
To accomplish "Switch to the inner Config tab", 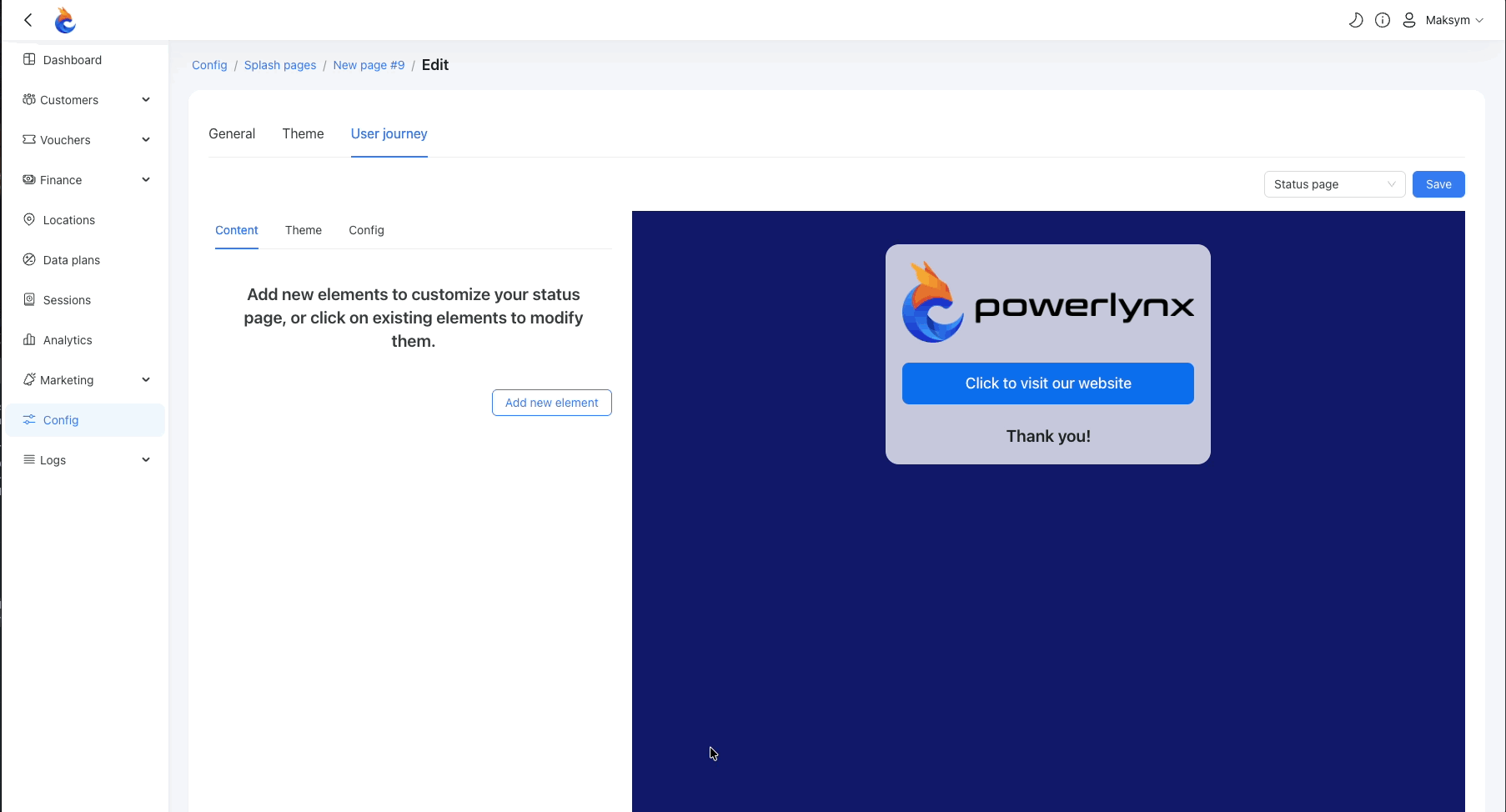I will point(366,230).
